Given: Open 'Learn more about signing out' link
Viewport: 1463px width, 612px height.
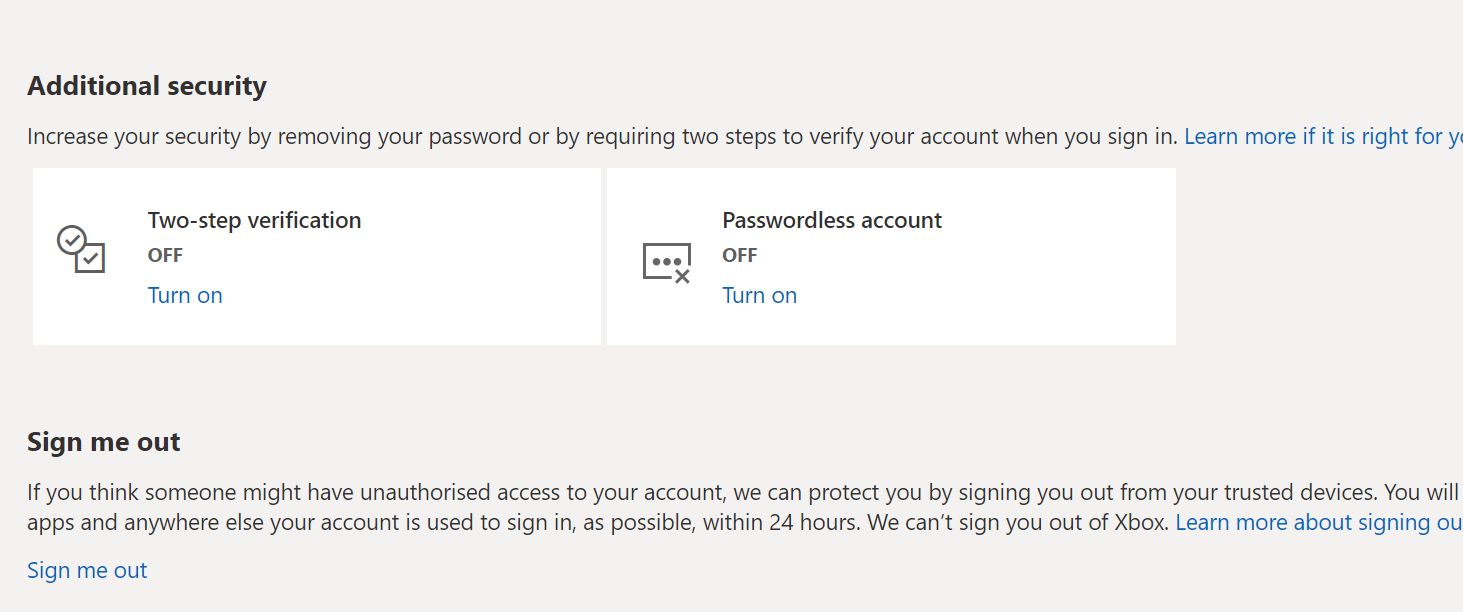Looking at the screenshot, I should tap(1317, 522).
